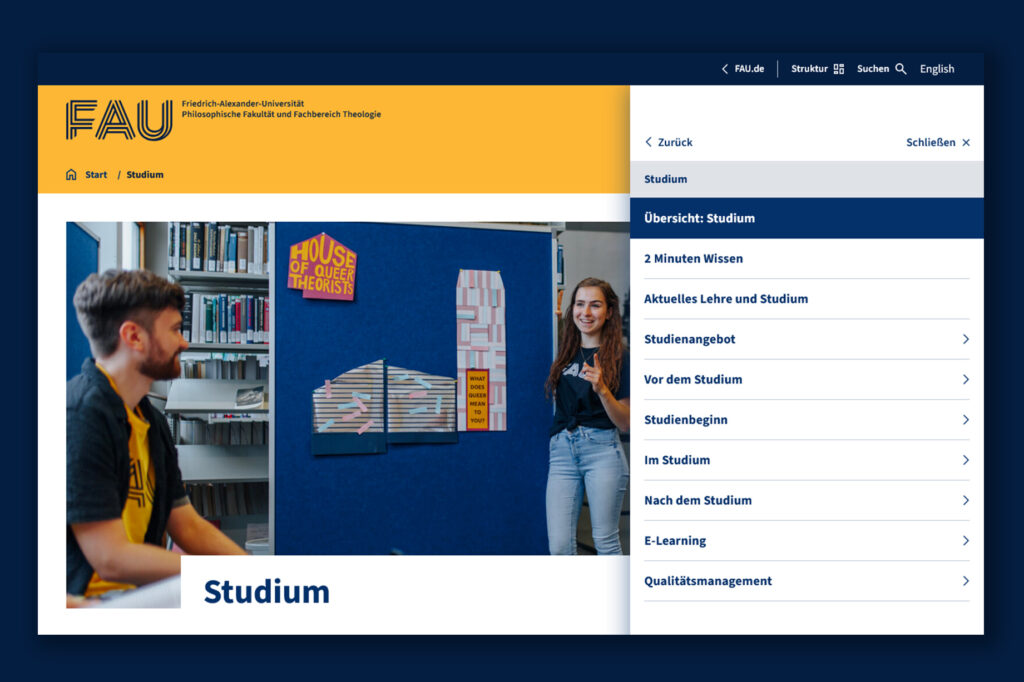
Task: Open 2 Minuten Wissen menu entry
Action: (693, 259)
